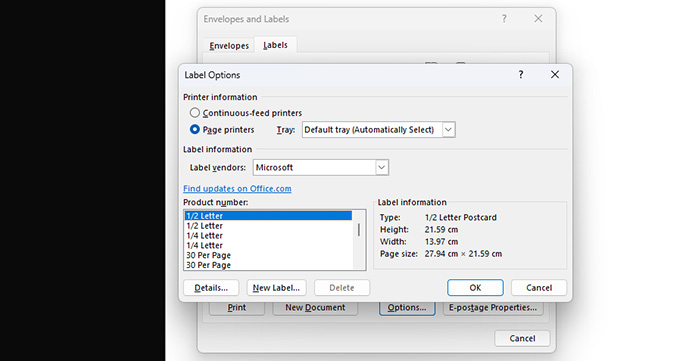Cancel the Envelopes and Labels window
Screen dimensions: 690x361
pos(522,339)
